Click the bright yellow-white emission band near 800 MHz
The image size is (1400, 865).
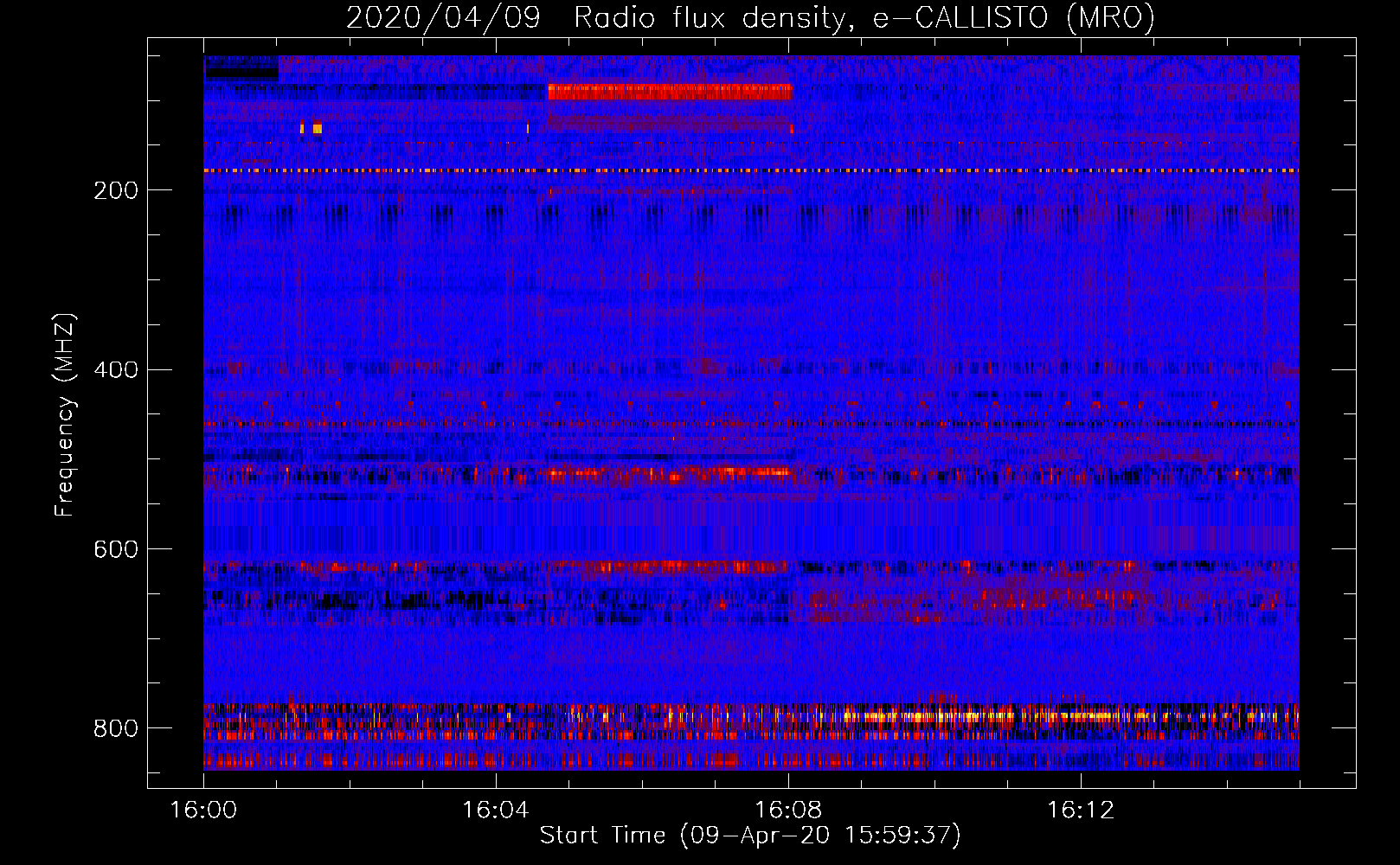click(x=995, y=716)
